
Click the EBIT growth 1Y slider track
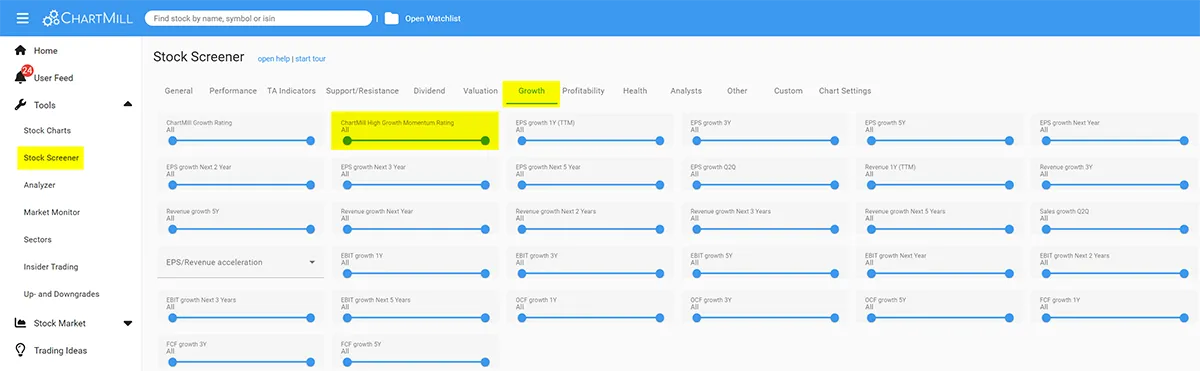click(x=416, y=273)
